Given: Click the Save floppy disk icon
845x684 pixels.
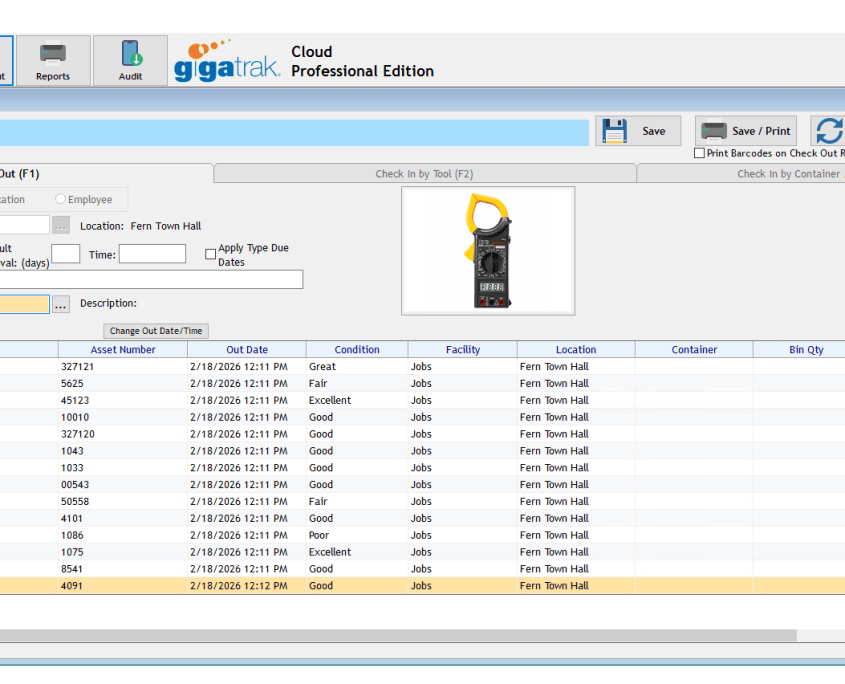Looking at the screenshot, I should point(614,131).
